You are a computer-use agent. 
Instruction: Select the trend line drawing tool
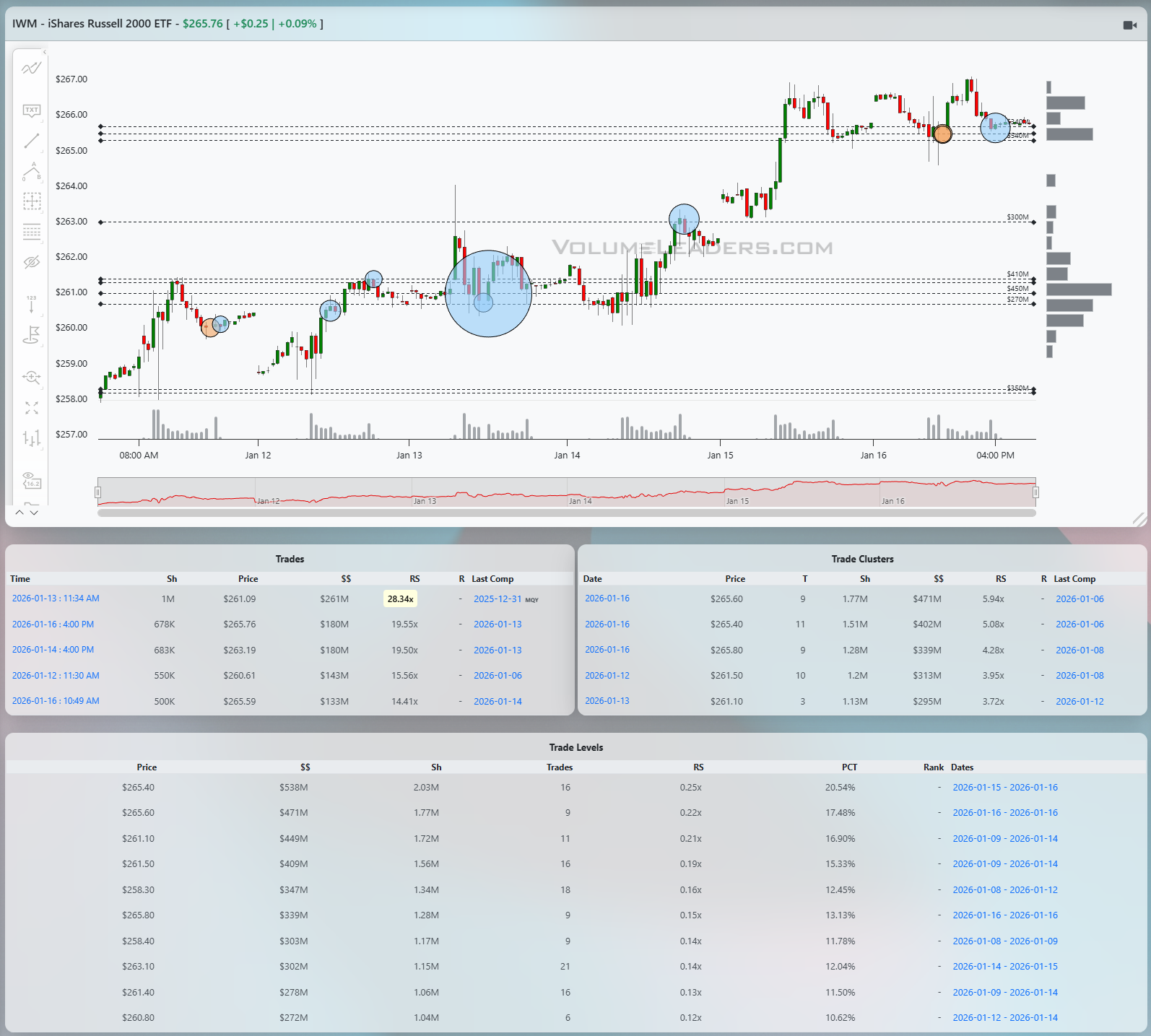point(31,141)
